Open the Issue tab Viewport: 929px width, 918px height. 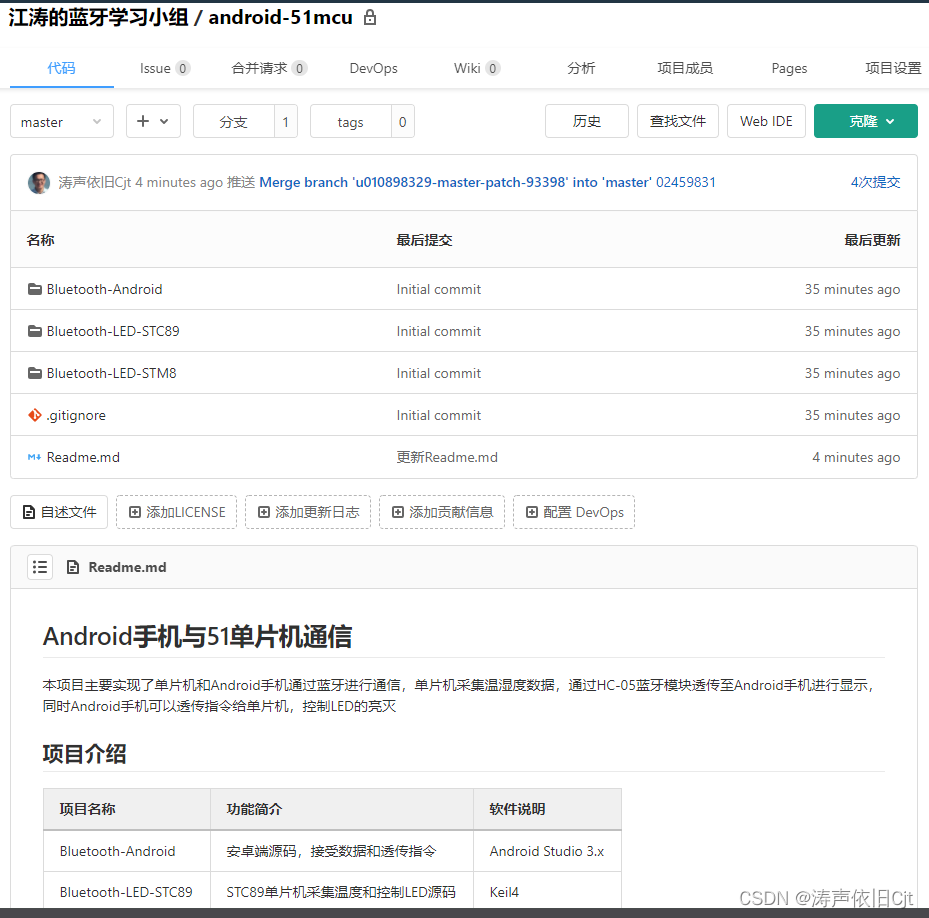point(164,68)
